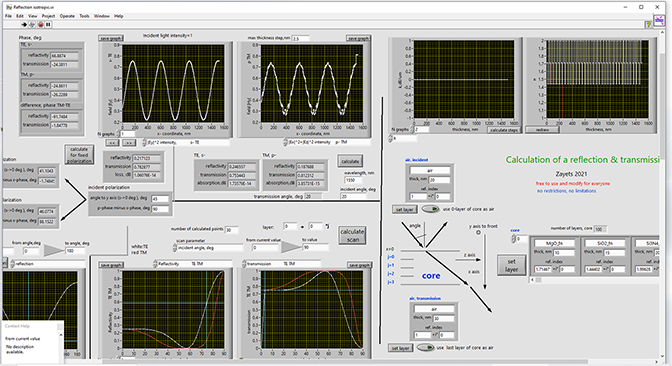
Task: Click the SiO2 layer name field
Action: (x=605, y=243)
